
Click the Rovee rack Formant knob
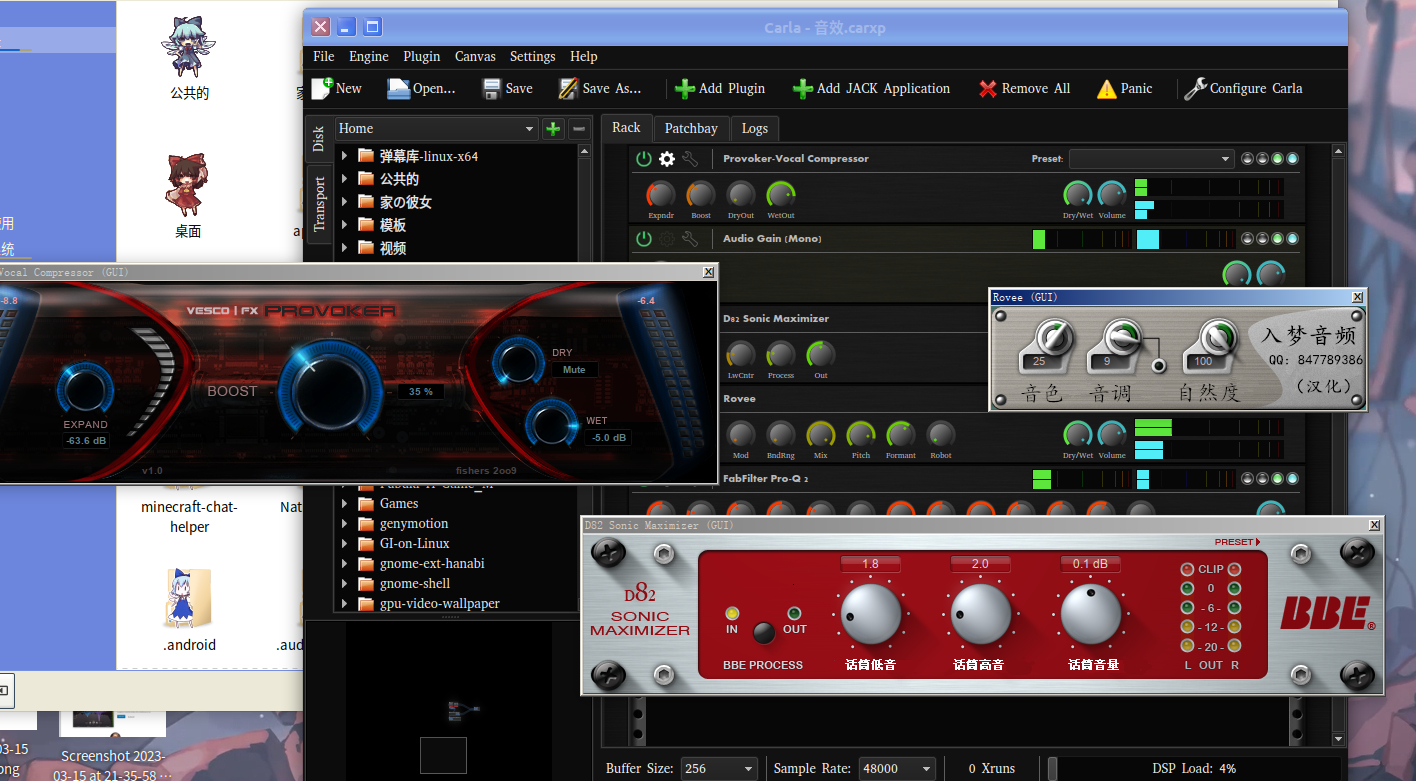coord(900,434)
